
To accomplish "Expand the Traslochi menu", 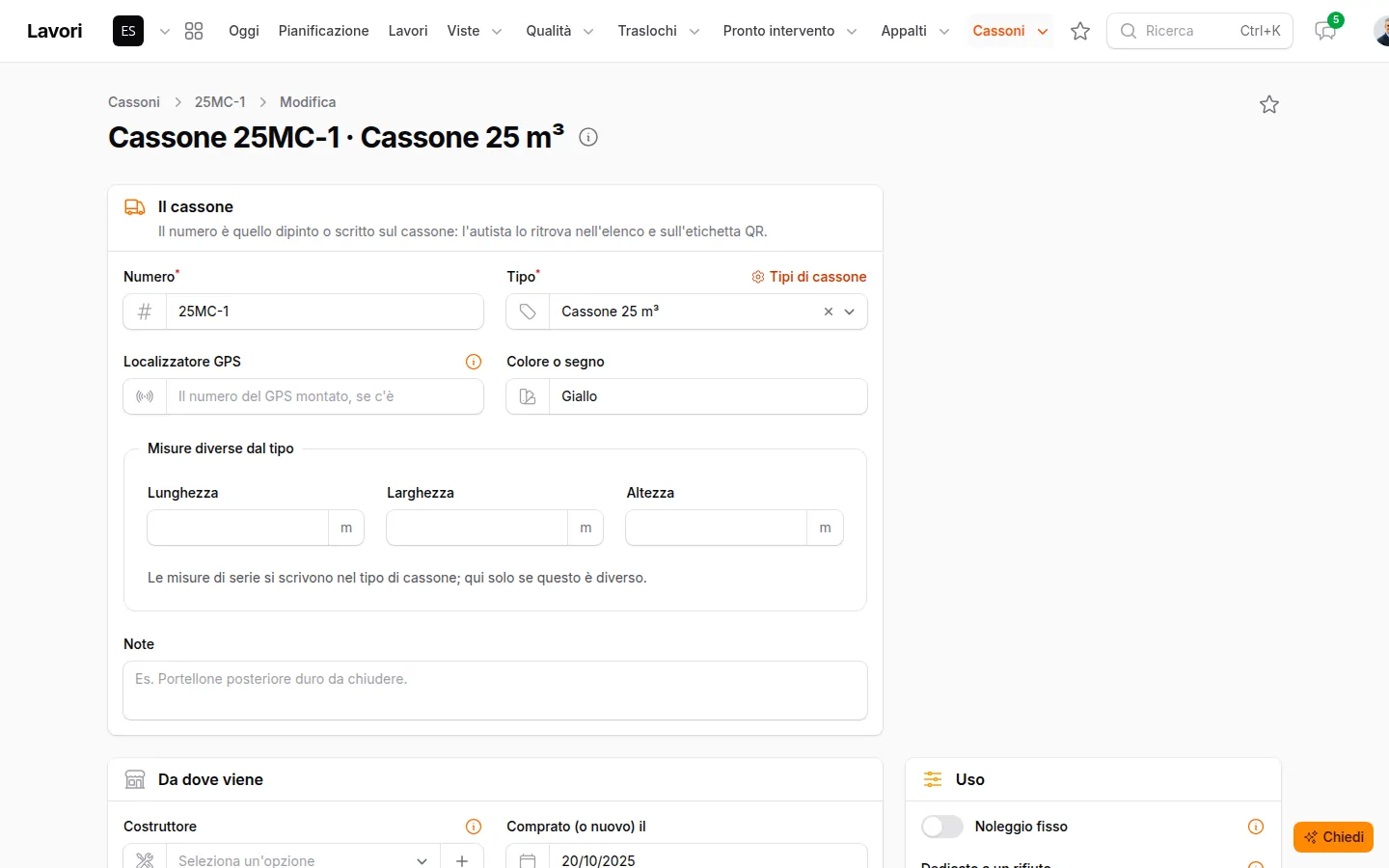I will 659,31.
